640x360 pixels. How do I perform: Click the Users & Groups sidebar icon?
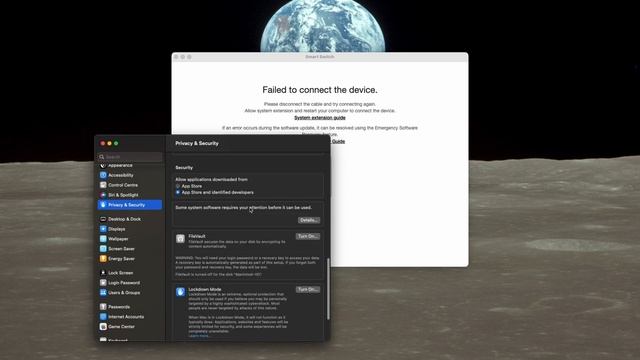103,293
